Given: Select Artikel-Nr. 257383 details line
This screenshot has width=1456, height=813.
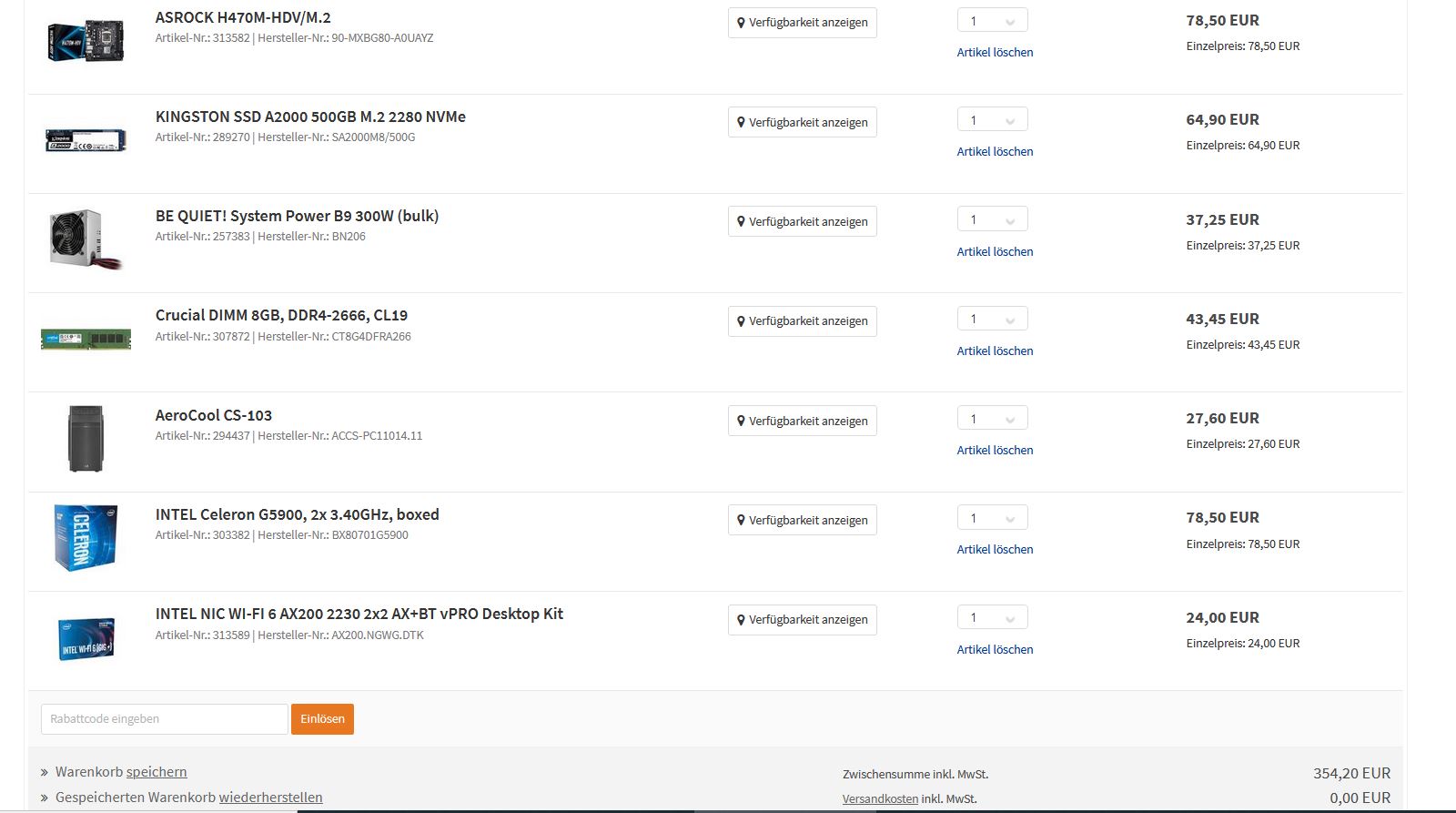Looking at the screenshot, I should (260, 237).
